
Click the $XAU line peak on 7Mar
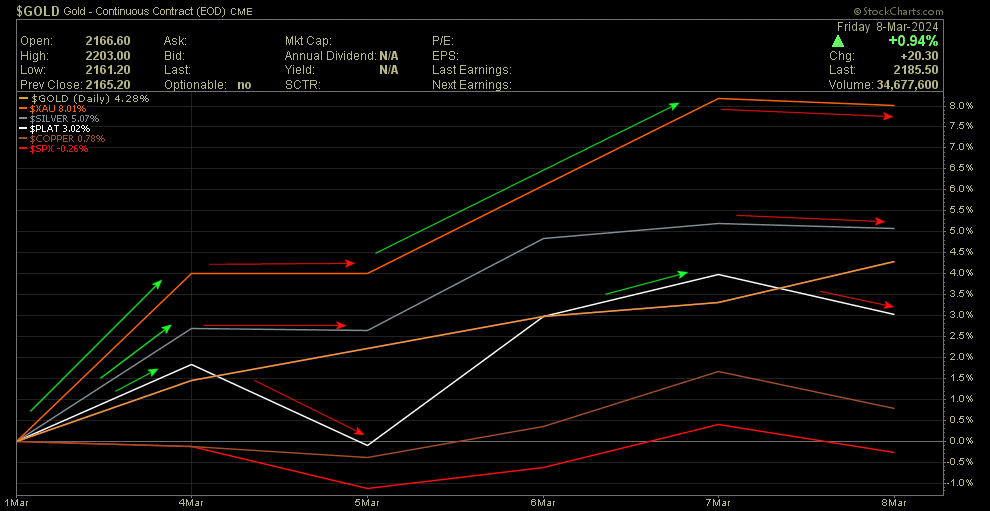(x=719, y=99)
